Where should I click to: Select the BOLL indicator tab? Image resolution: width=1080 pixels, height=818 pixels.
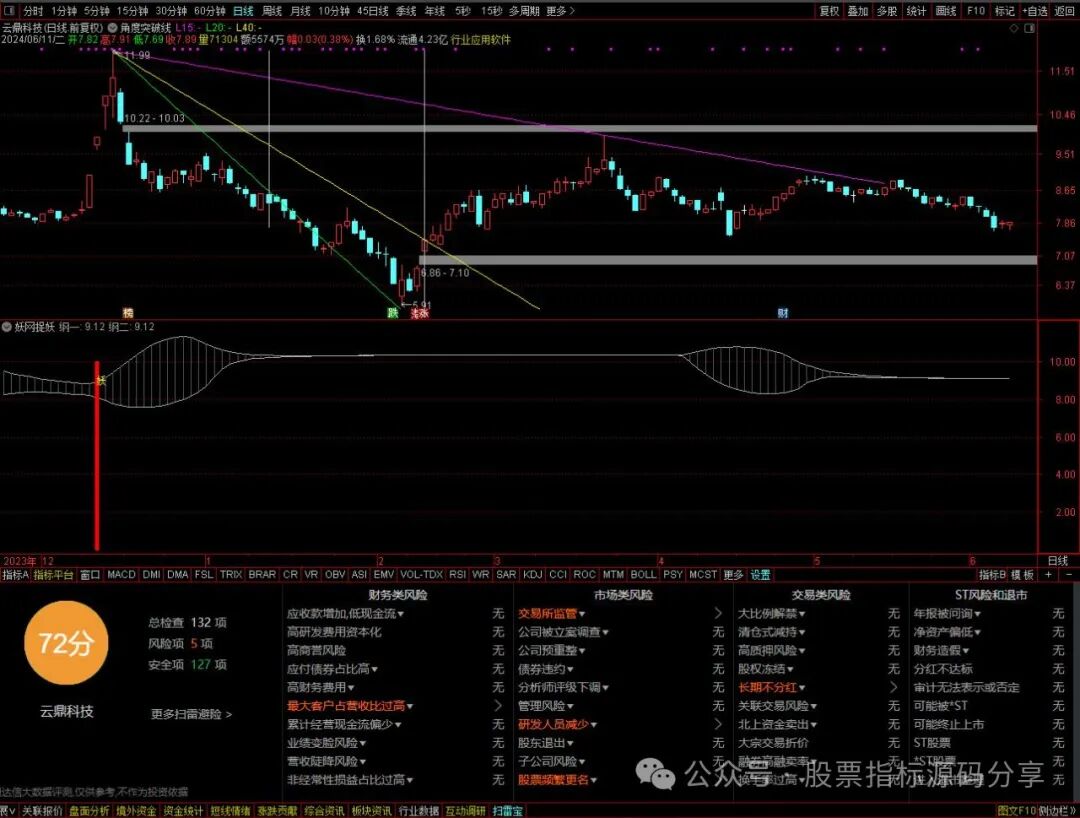tap(643, 574)
